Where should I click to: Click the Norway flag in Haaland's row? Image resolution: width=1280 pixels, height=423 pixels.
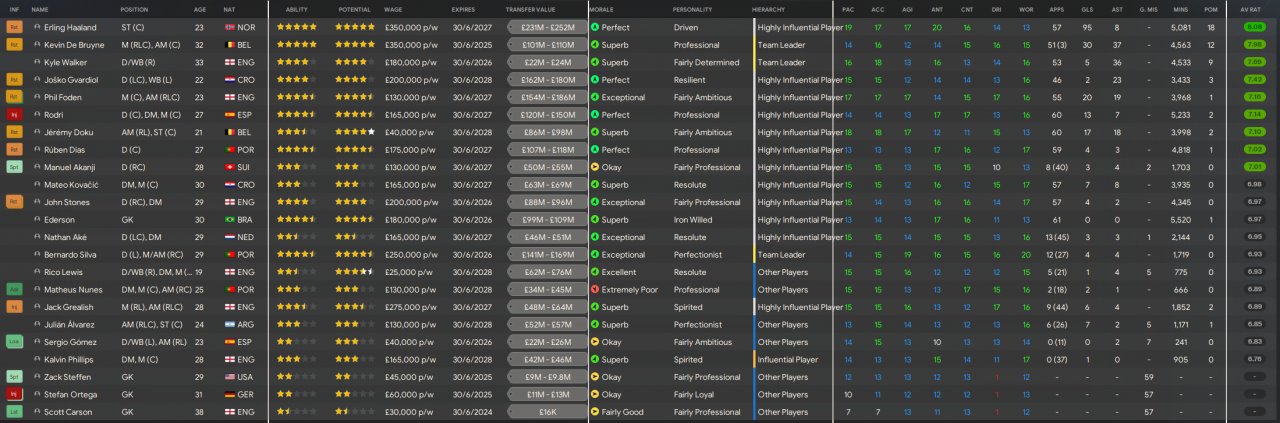click(x=228, y=28)
